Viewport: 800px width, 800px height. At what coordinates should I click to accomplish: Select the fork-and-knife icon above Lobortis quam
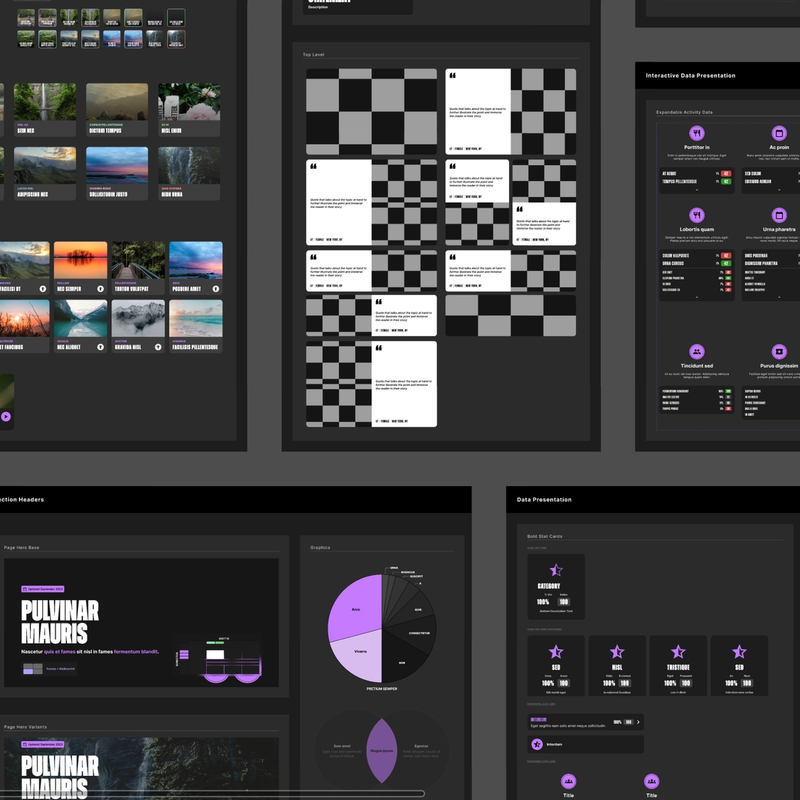tap(696, 215)
